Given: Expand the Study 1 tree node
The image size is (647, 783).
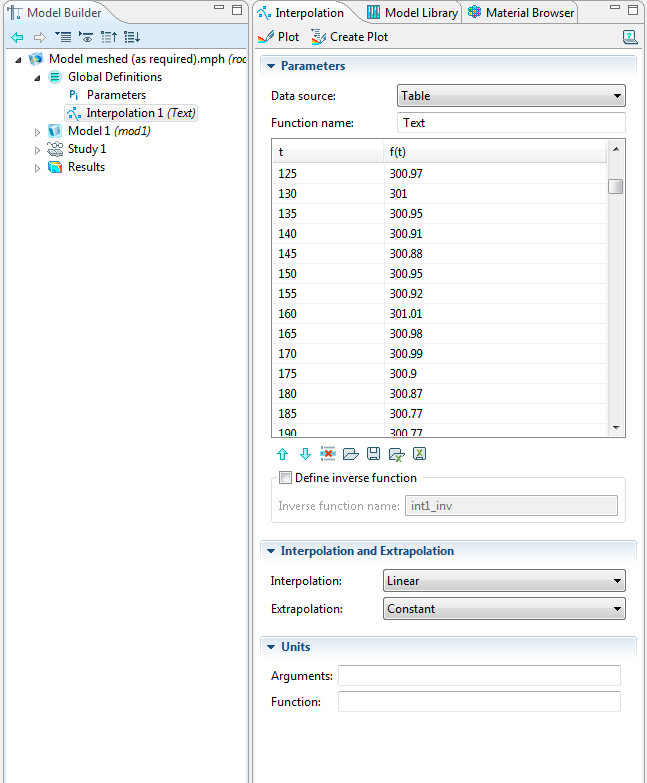Looking at the screenshot, I should pyautogui.click(x=38, y=150).
